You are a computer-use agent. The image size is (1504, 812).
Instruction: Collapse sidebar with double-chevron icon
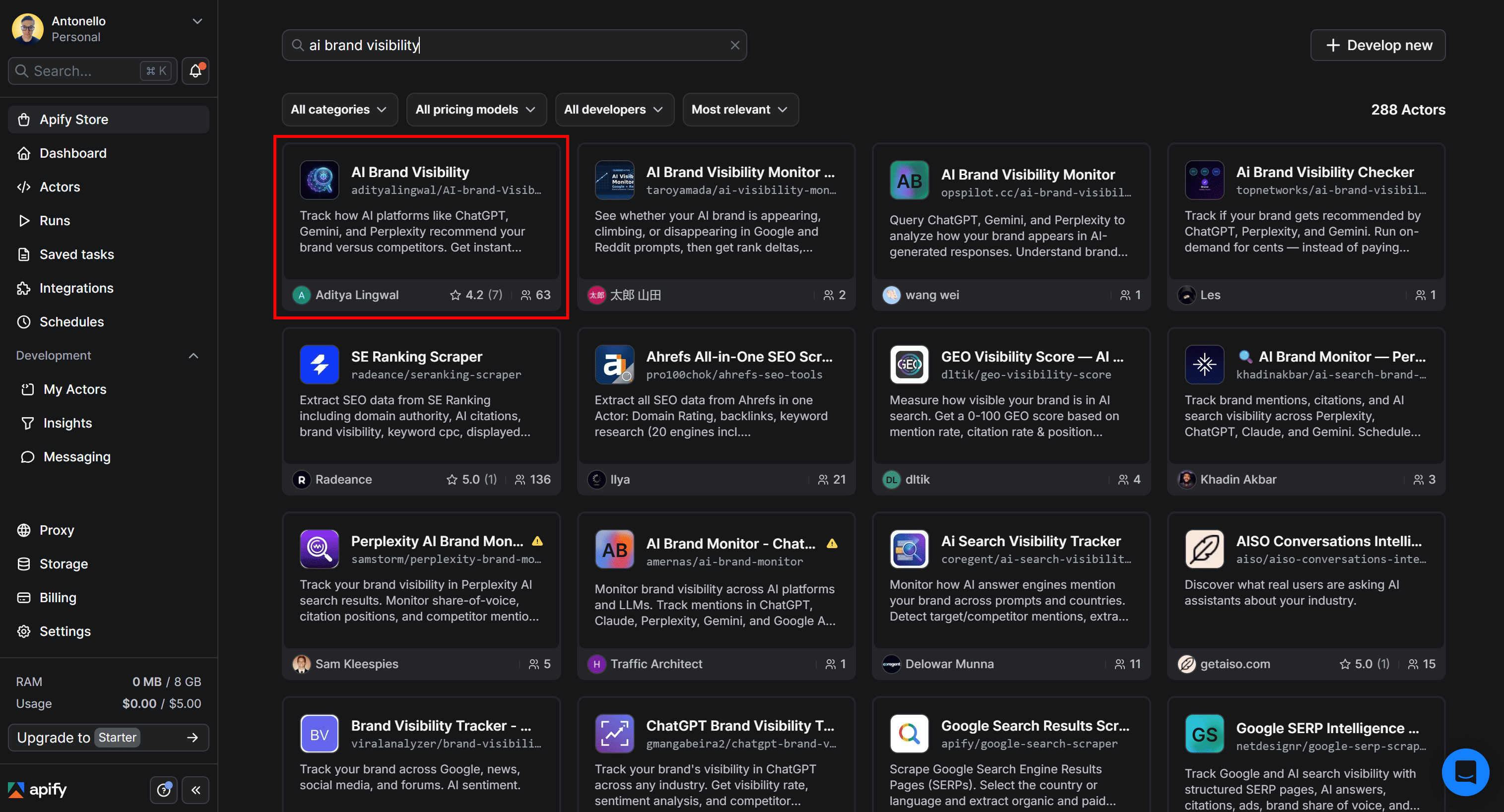coord(196,790)
